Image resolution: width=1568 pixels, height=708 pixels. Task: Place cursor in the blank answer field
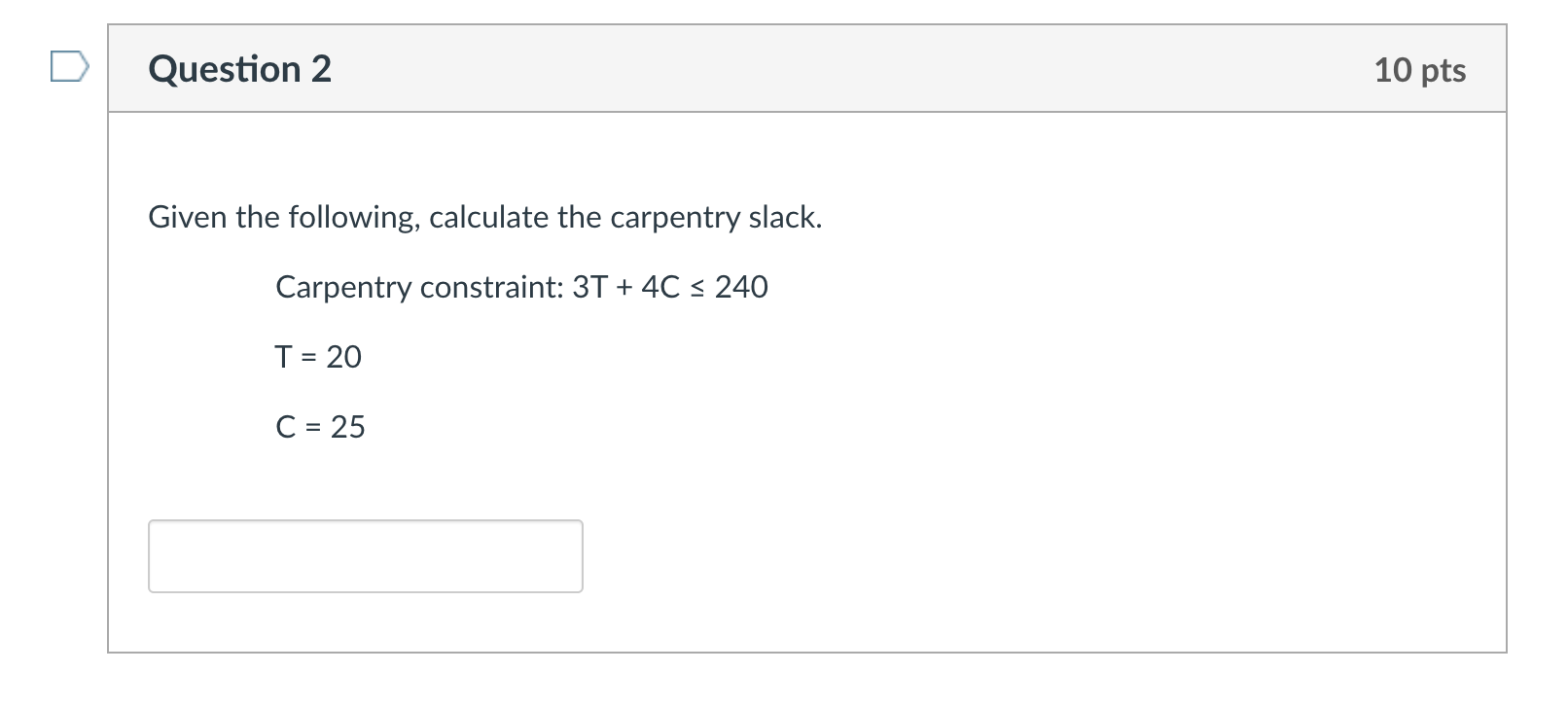(x=365, y=555)
